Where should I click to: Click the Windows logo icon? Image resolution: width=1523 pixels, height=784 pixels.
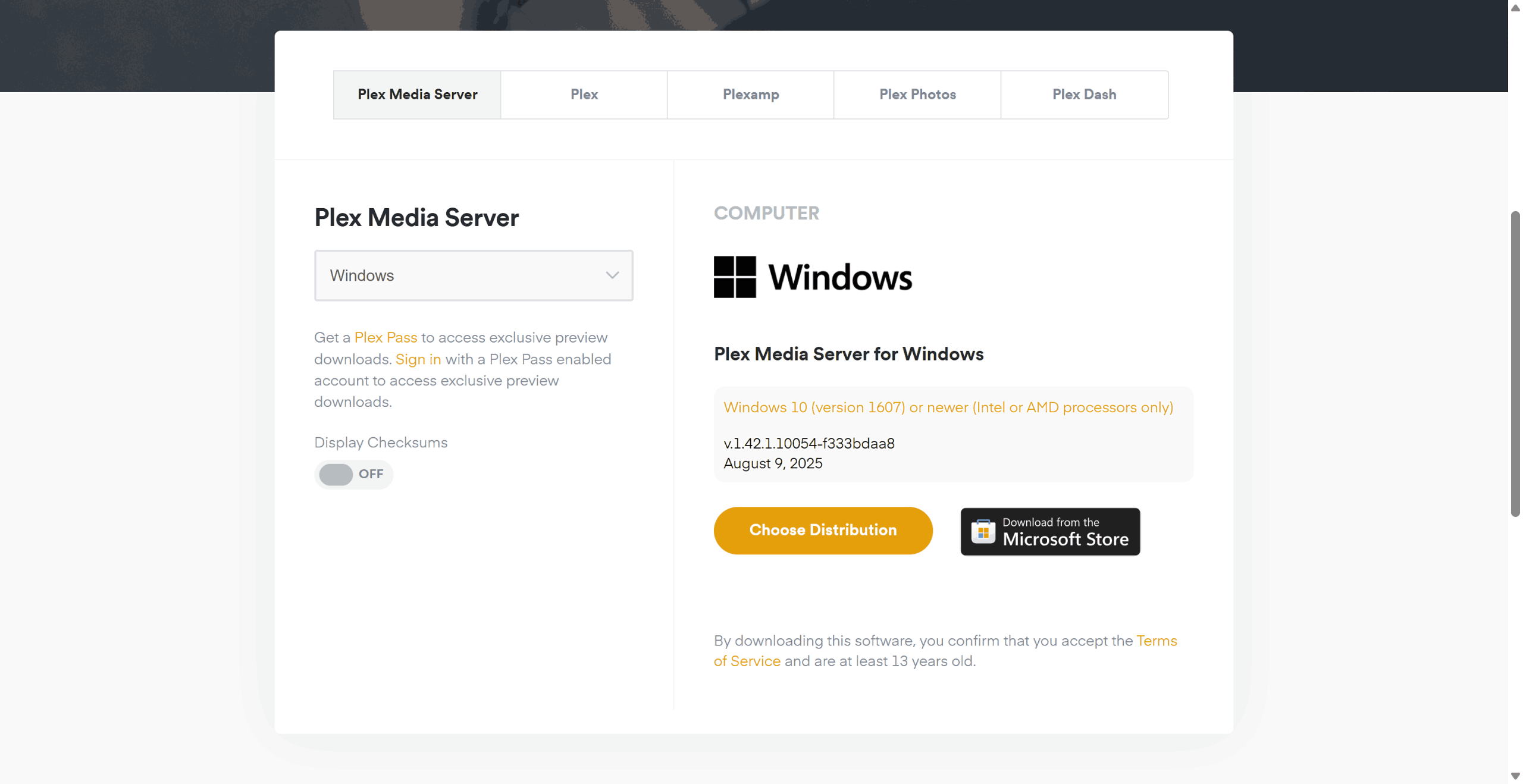click(x=734, y=277)
